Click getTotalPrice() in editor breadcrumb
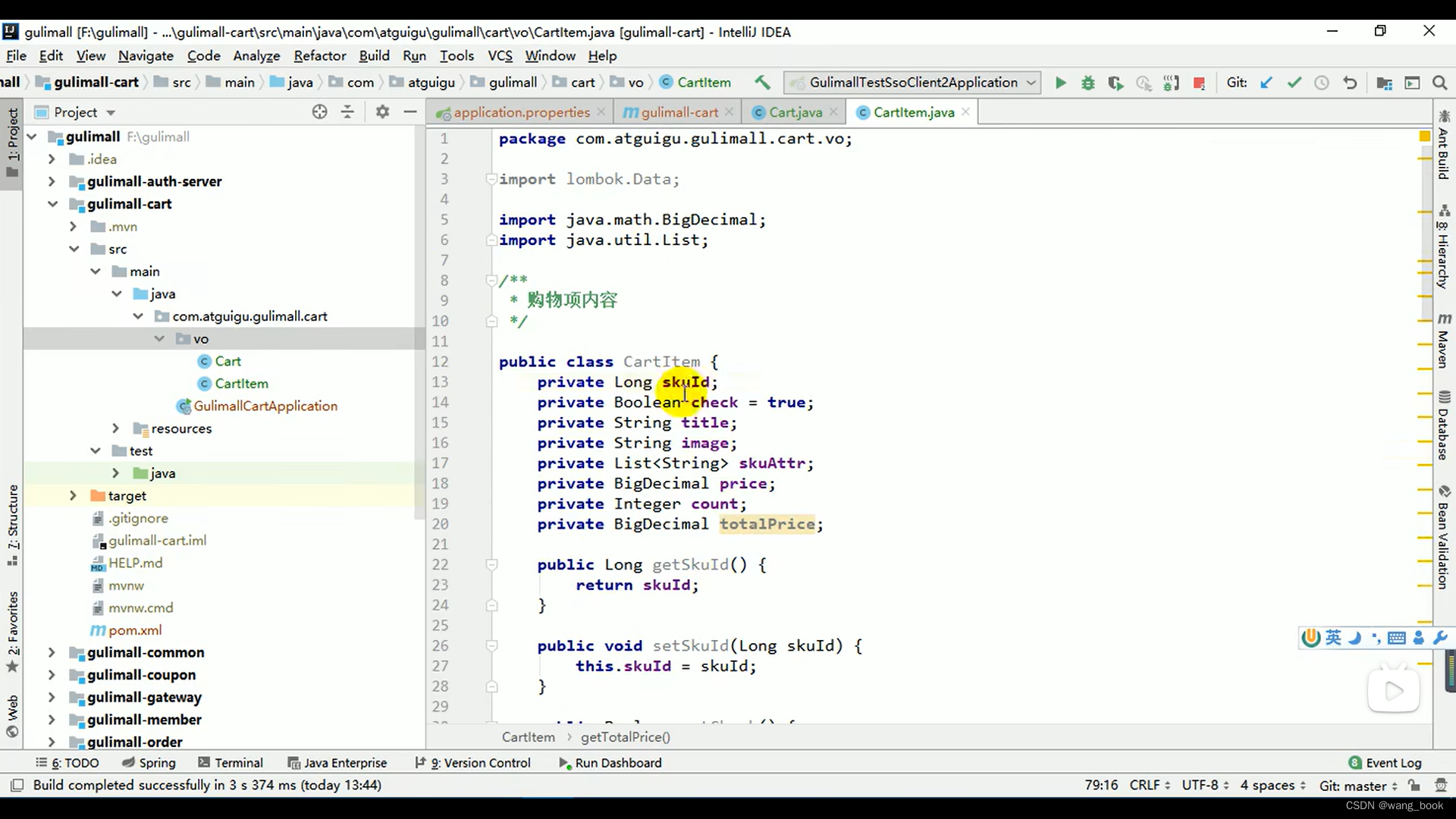1456x819 pixels. (626, 737)
